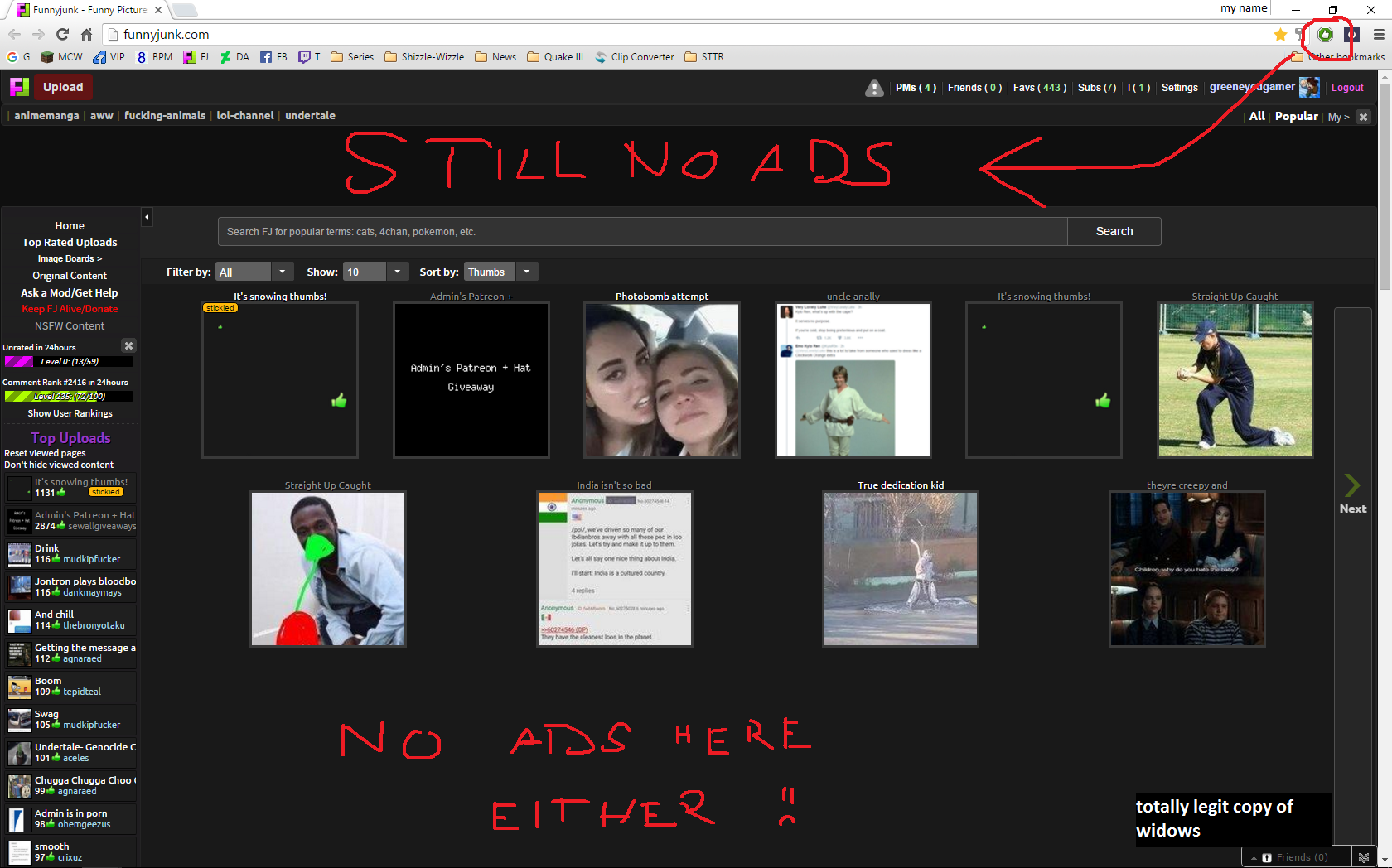Click the warning triangle alert icon
Image resolution: width=1392 pixels, height=868 pixels.
point(874,88)
